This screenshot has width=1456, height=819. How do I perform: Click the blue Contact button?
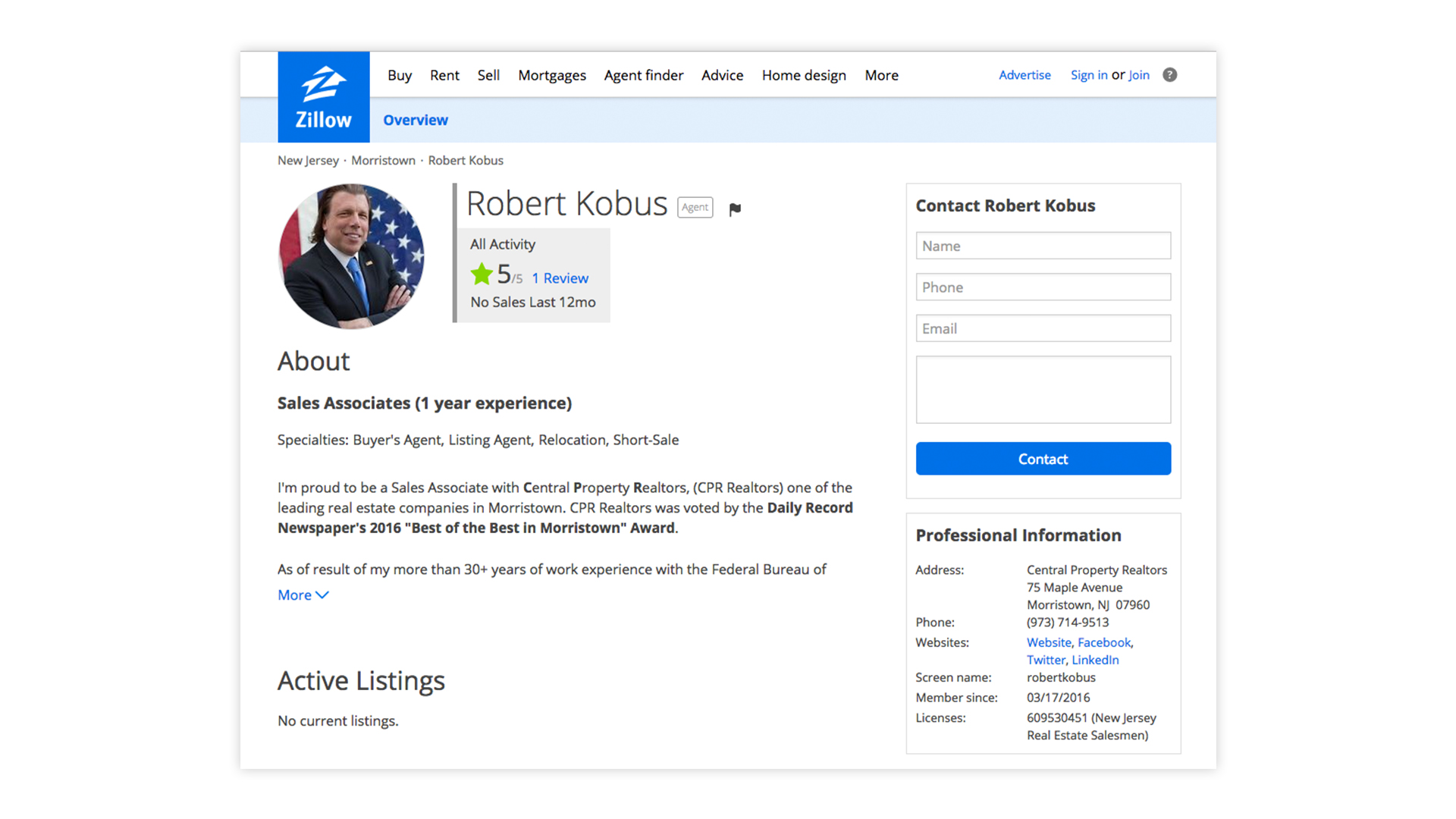(1043, 459)
